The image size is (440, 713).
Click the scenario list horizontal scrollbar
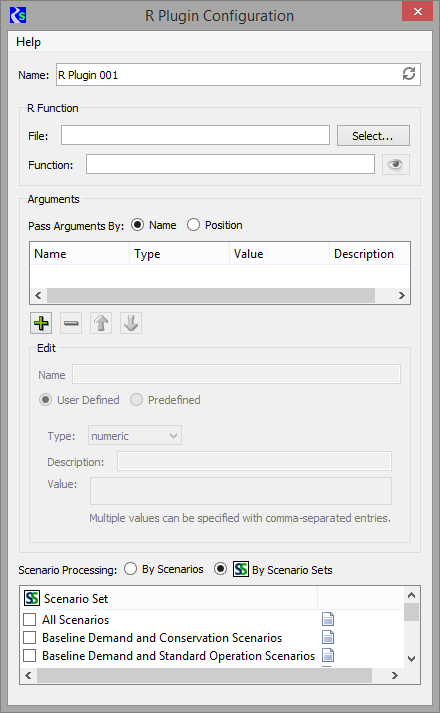point(204,676)
